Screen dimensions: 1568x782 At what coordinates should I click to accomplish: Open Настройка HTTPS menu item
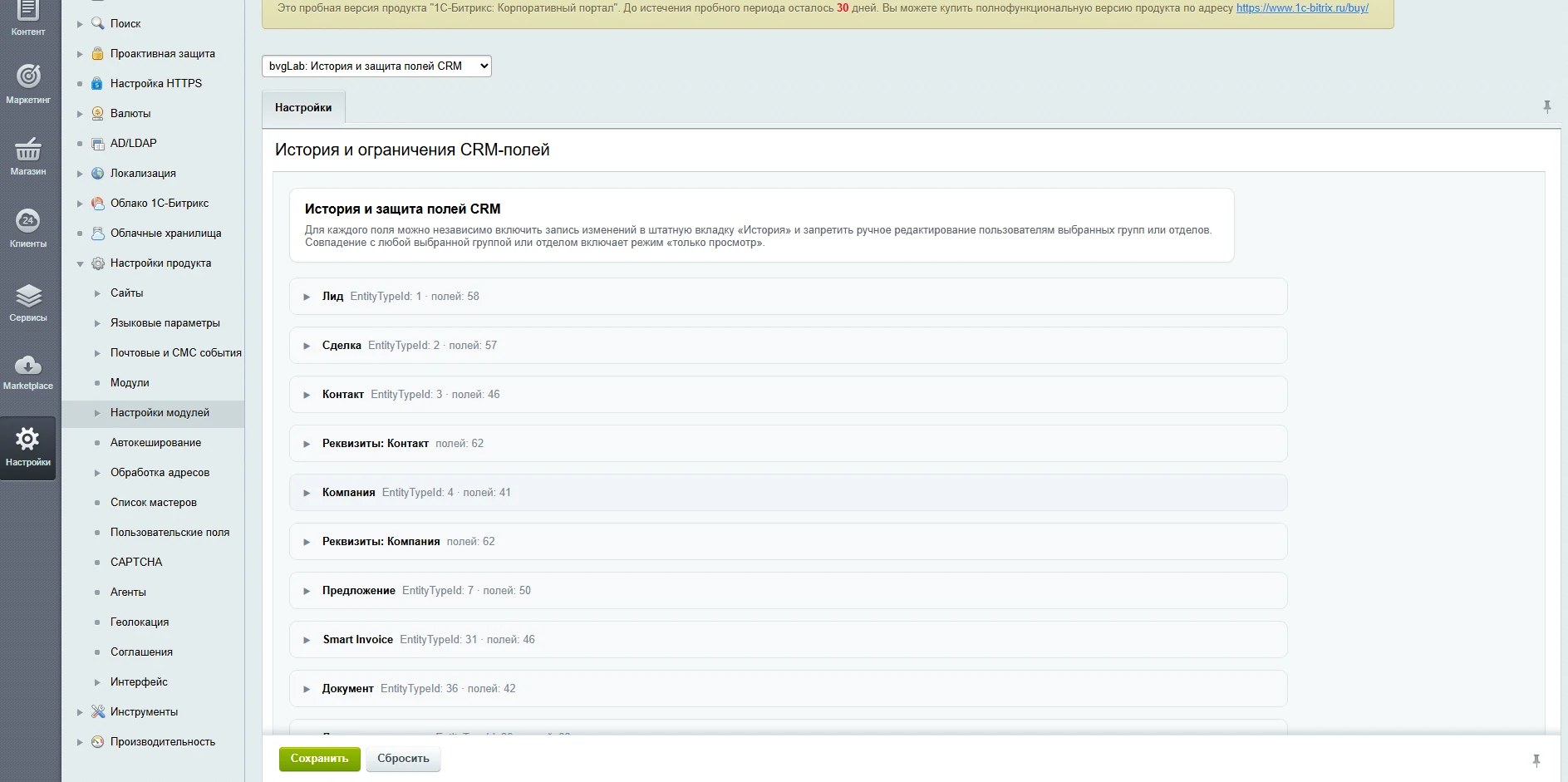click(156, 83)
